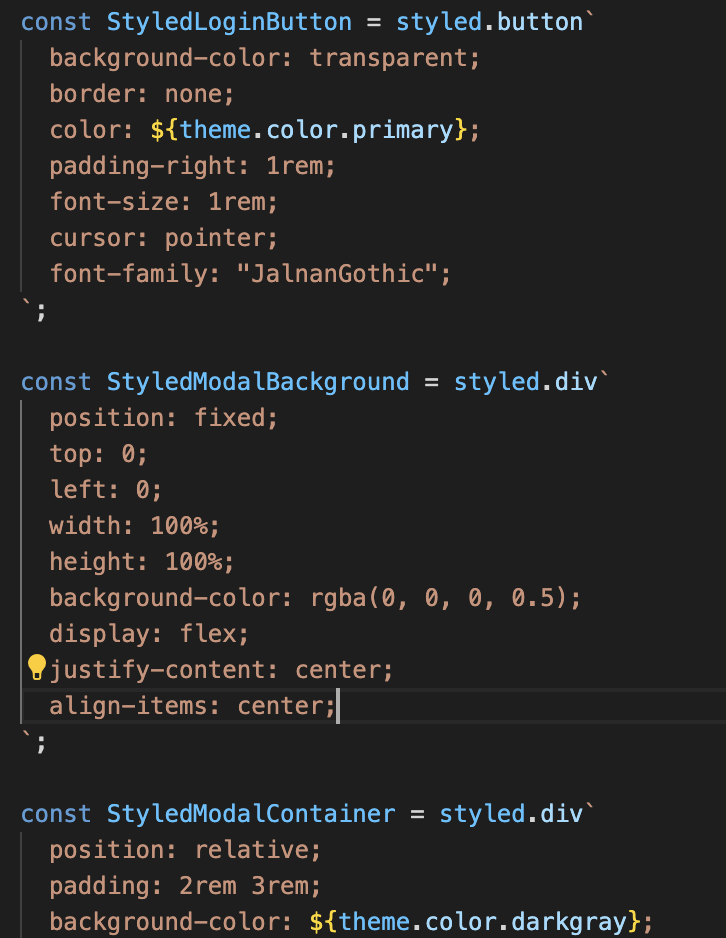Click styled.div on the StyledModalBackground line
The height and width of the screenshot is (938, 726).
pyautogui.click(x=526, y=382)
